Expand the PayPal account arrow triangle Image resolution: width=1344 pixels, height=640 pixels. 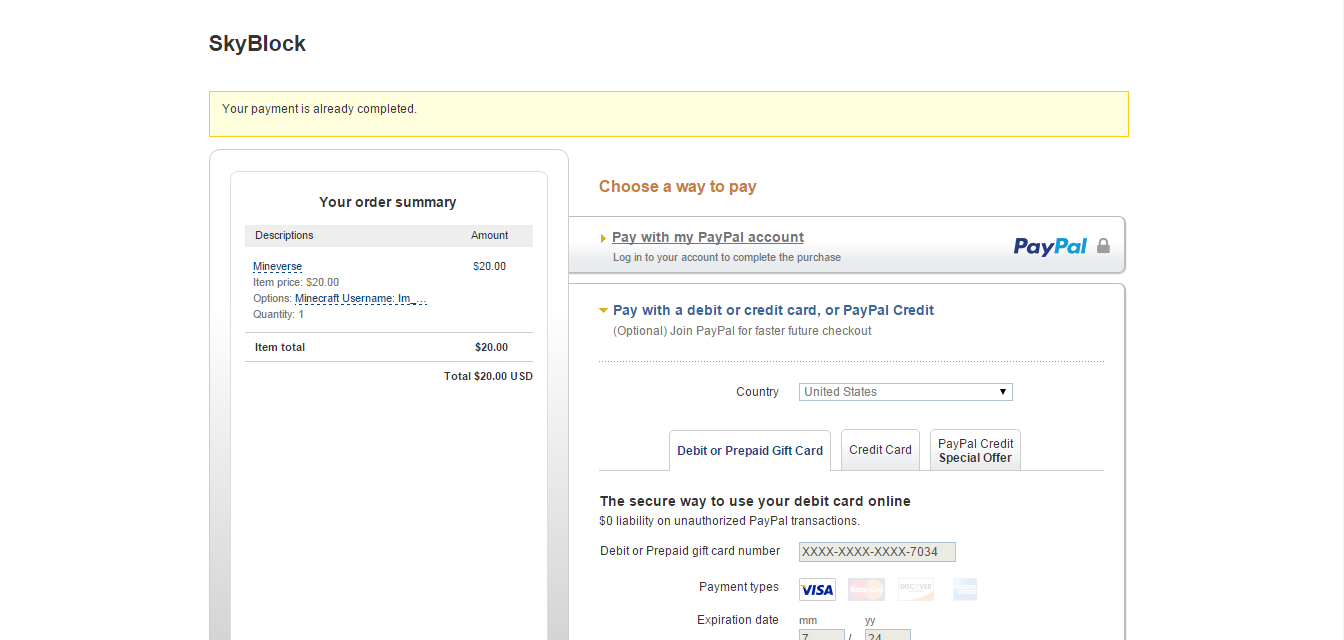click(603, 238)
